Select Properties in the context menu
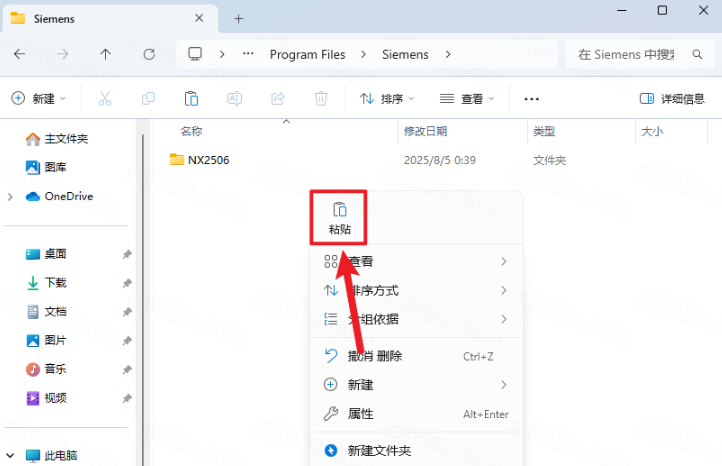The width and height of the screenshot is (722, 466). pyautogui.click(x=360, y=414)
